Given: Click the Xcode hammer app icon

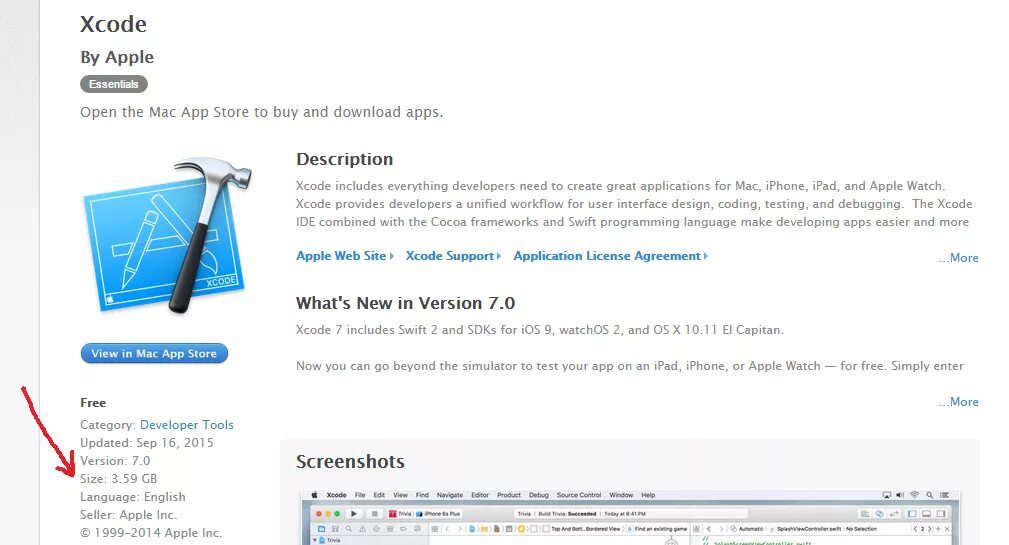Looking at the screenshot, I should pyautogui.click(x=167, y=236).
